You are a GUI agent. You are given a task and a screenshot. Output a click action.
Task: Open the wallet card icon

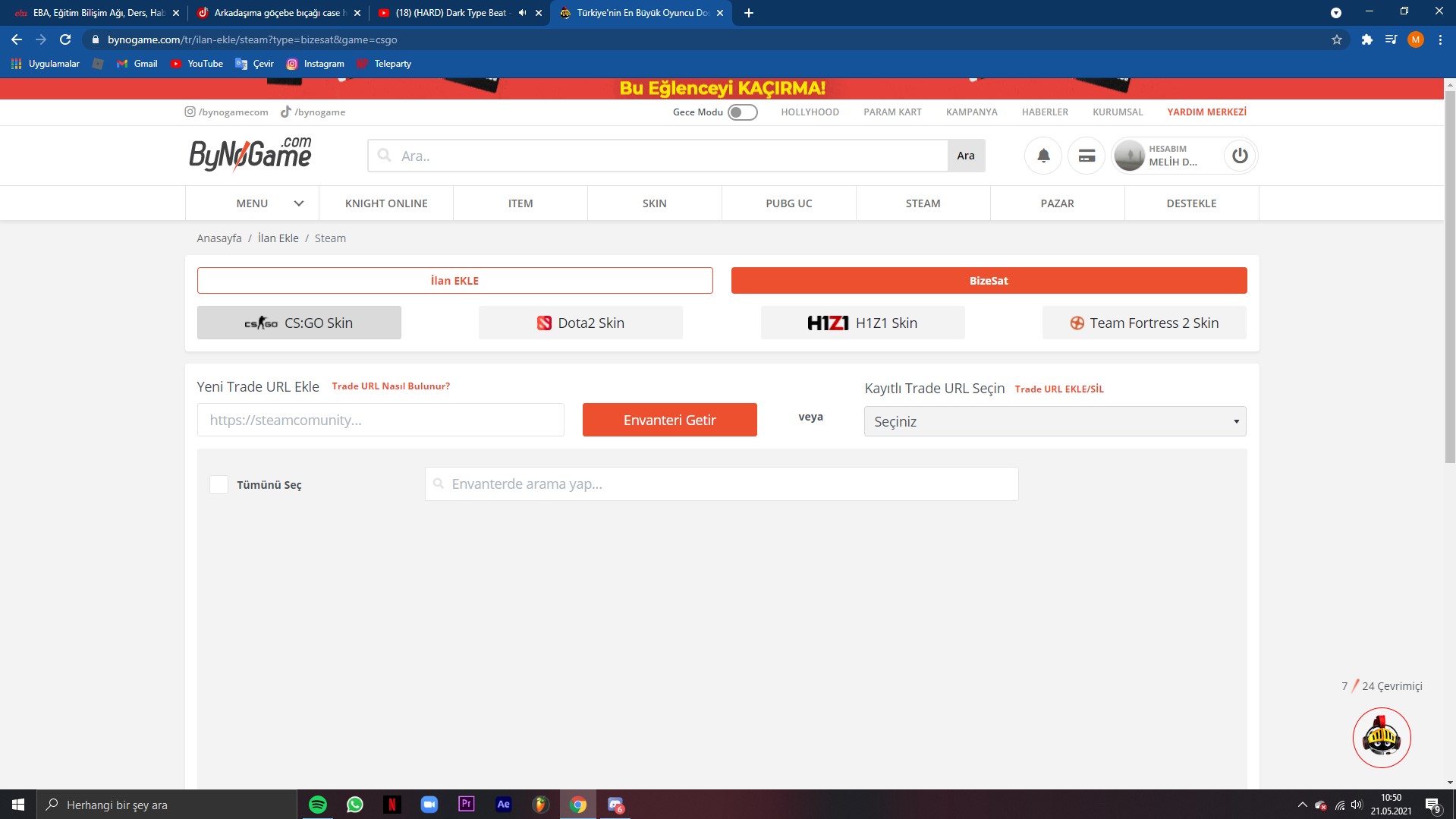click(1086, 156)
